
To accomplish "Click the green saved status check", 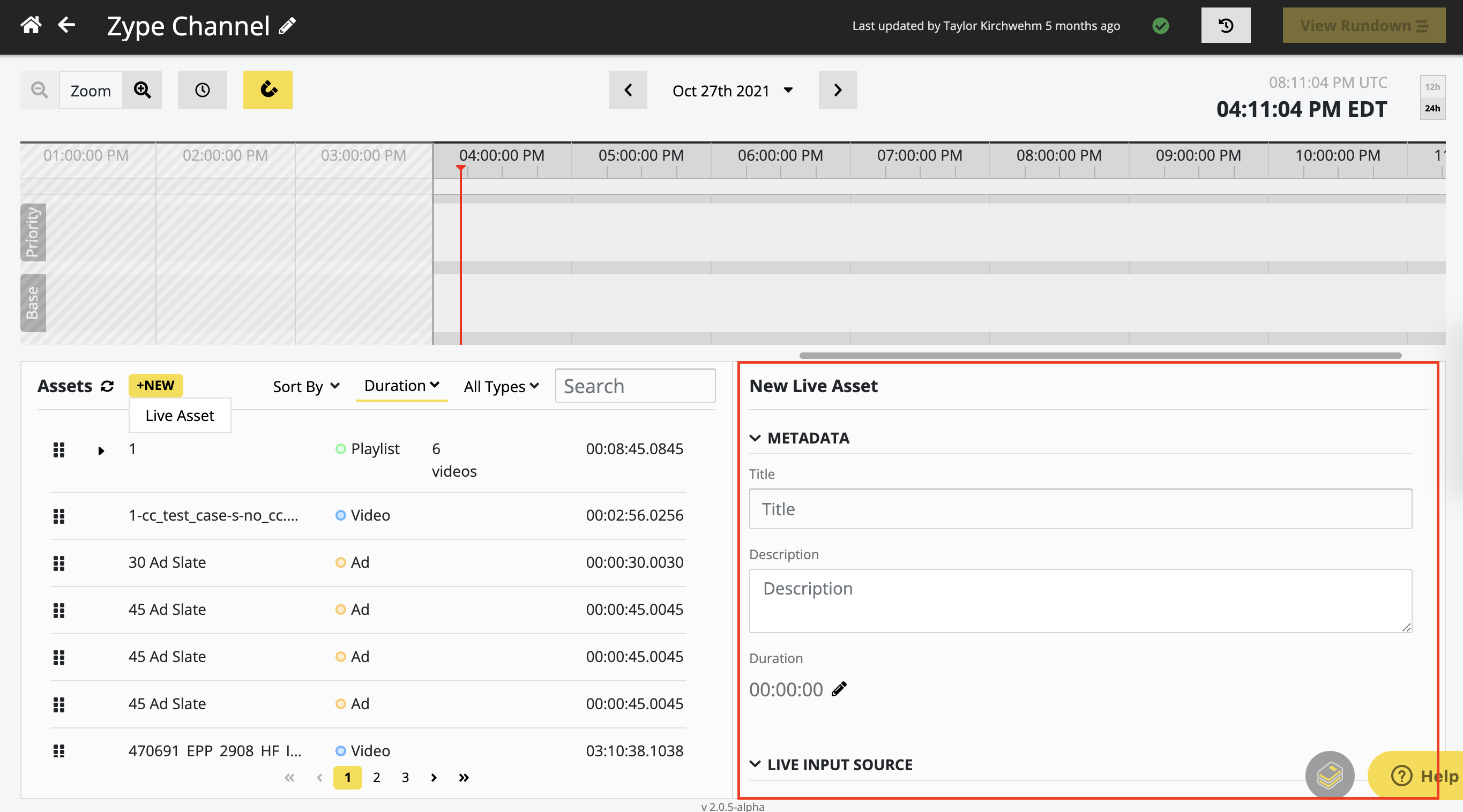I will (x=1160, y=26).
